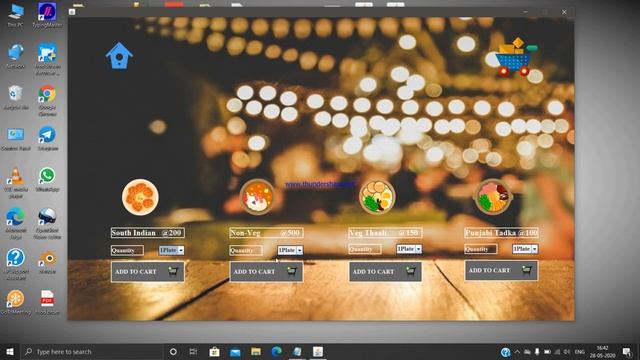Image resolution: width=640 pixels, height=360 pixels.
Task: Open the shopping cart icon at top right
Action: [x=516, y=57]
